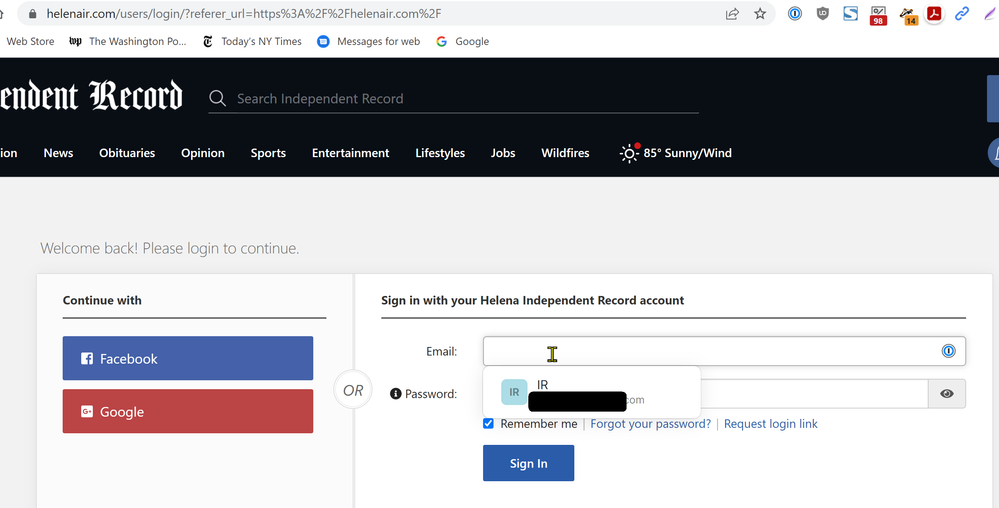
Task: Click the 1Password icon inside Email field
Action: pyautogui.click(x=948, y=351)
